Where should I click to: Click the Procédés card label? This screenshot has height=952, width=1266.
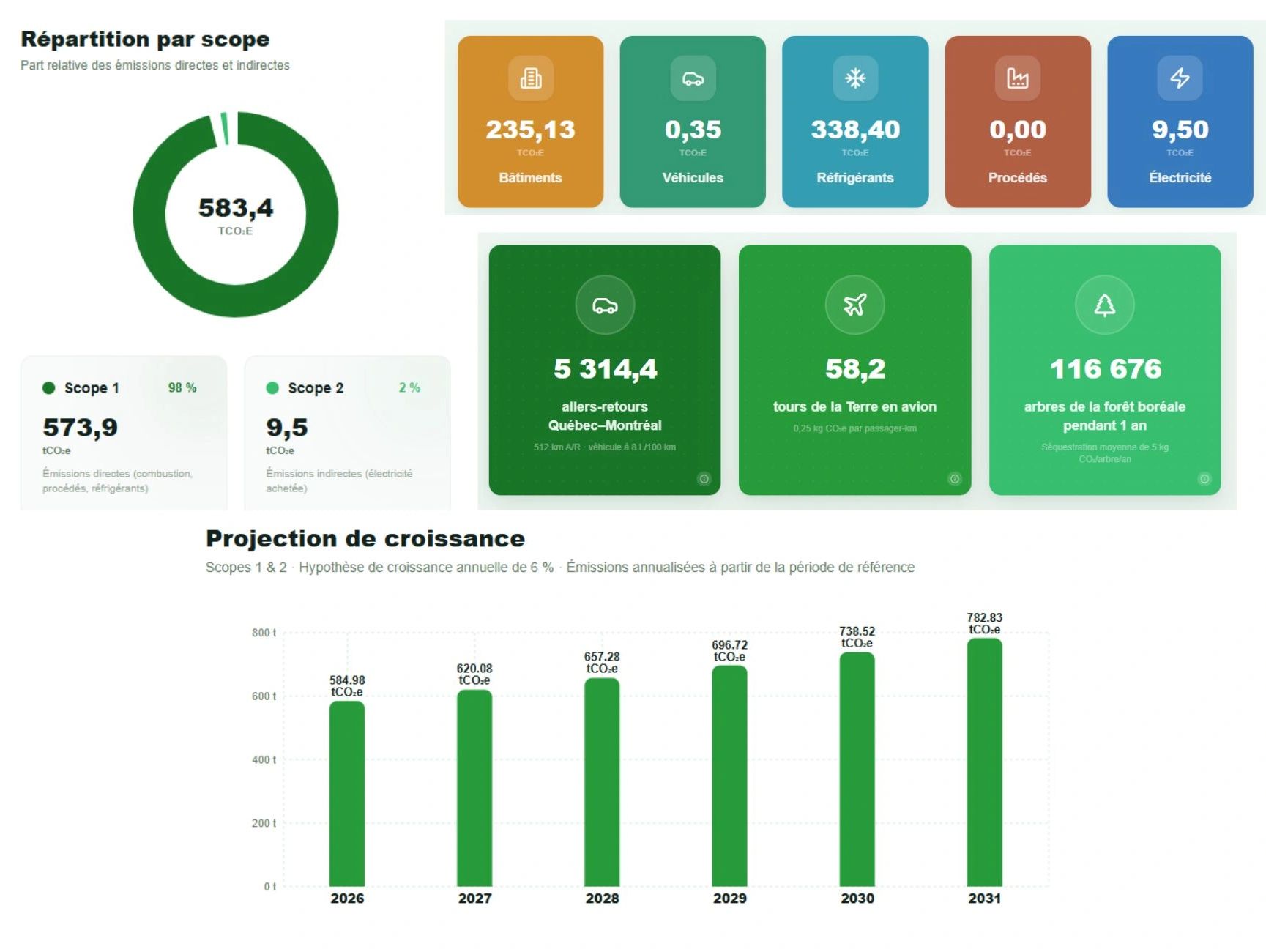pos(1018,178)
